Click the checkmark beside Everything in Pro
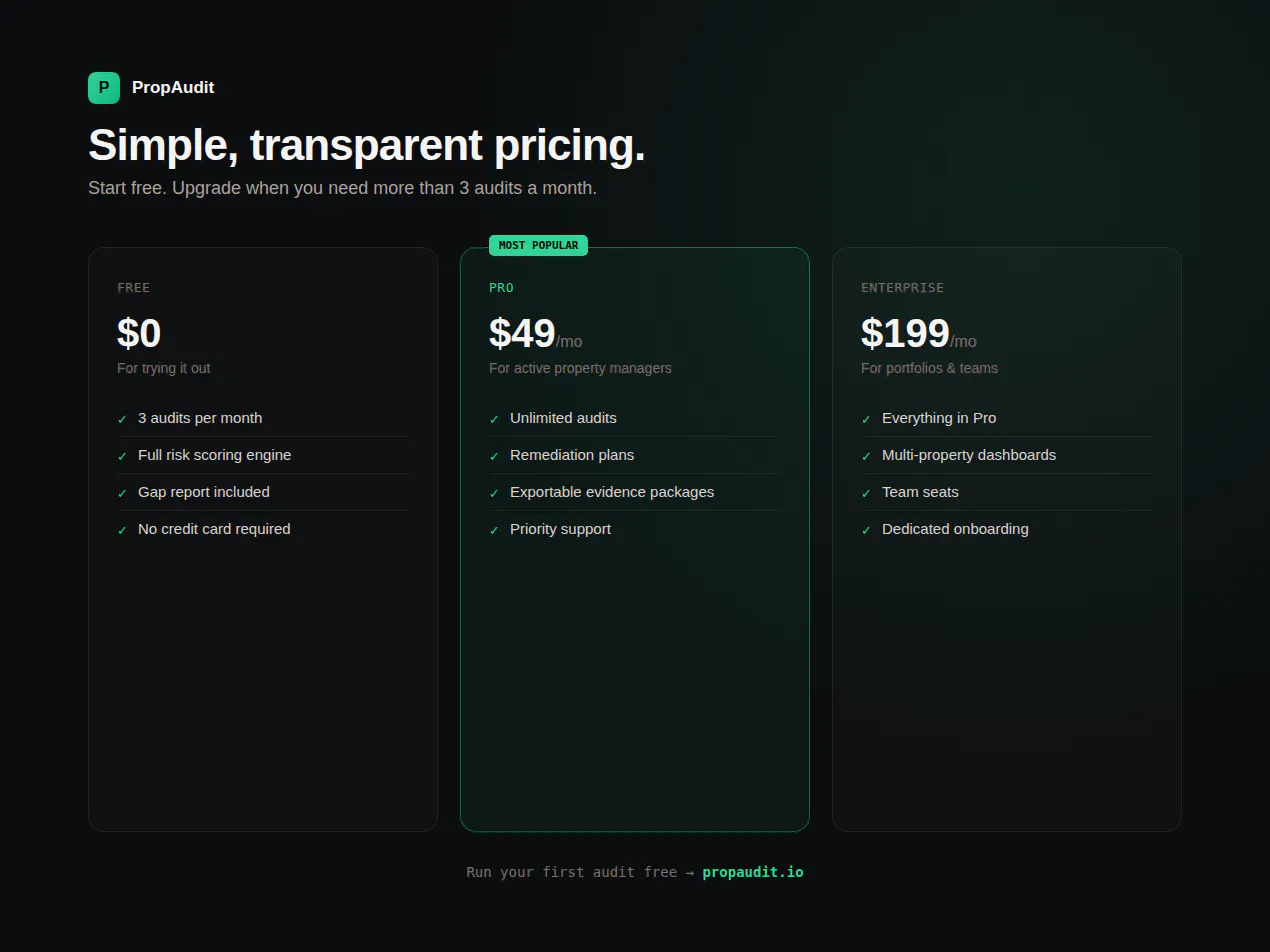The image size is (1270, 952). pos(866,419)
